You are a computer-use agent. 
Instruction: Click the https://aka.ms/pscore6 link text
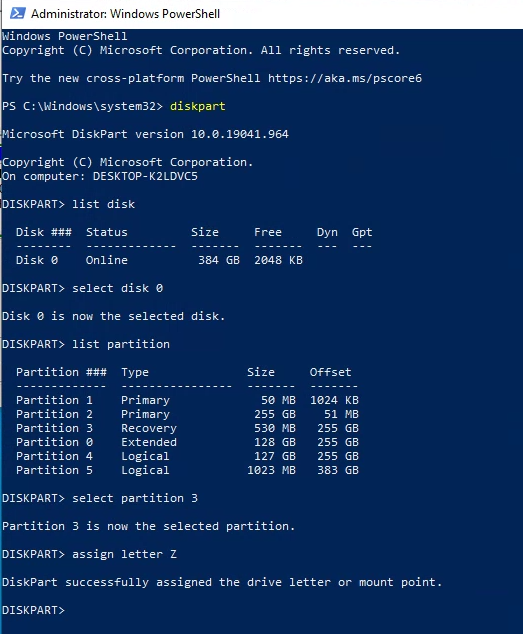coord(345,78)
